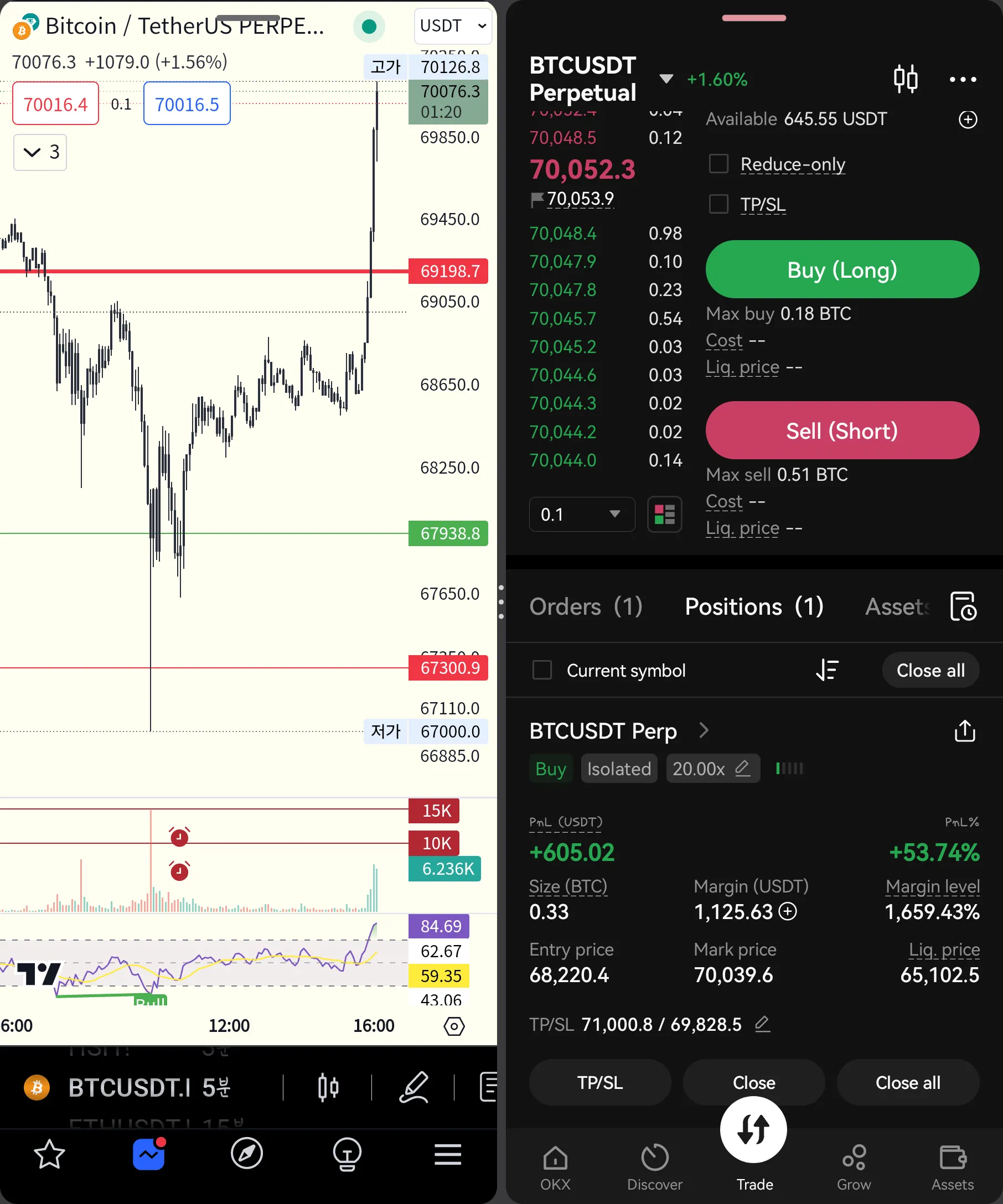
Task: Tap the top Close all pill button
Action: pos(930,670)
